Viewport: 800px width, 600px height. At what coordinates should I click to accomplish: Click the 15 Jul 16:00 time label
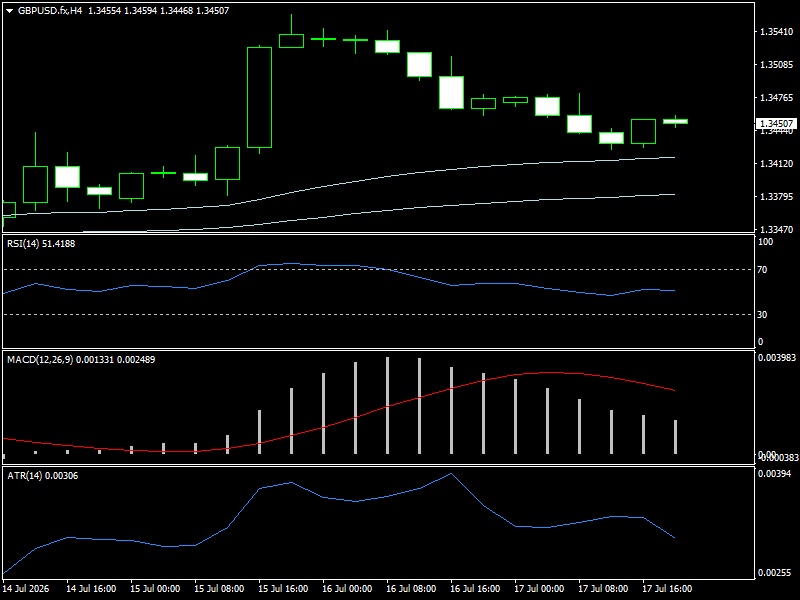pos(283,589)
